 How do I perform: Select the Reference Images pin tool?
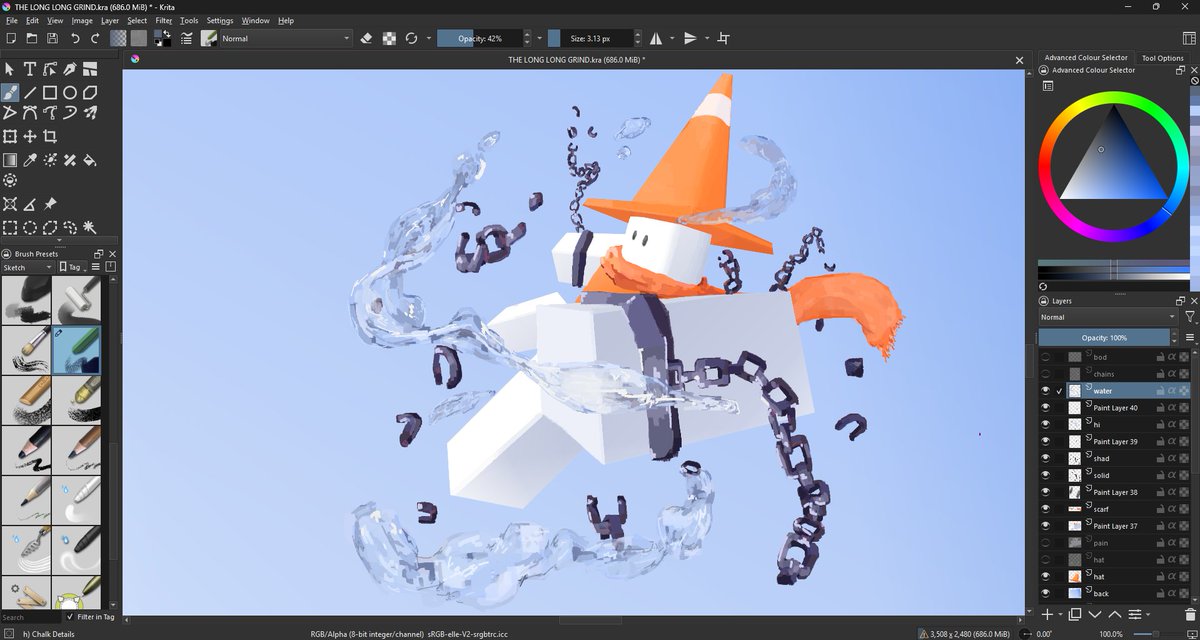click(x=50, y=204)
